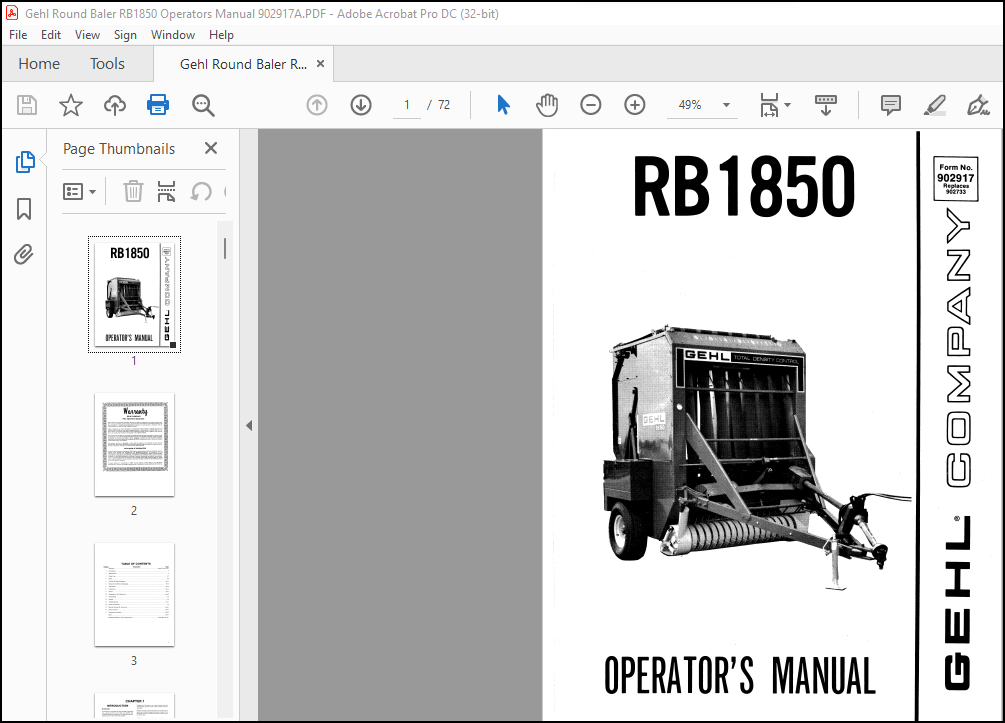The image size is (1005, 723).
Task: Select the Highlight text pen tool
Action: coord(934,104)
